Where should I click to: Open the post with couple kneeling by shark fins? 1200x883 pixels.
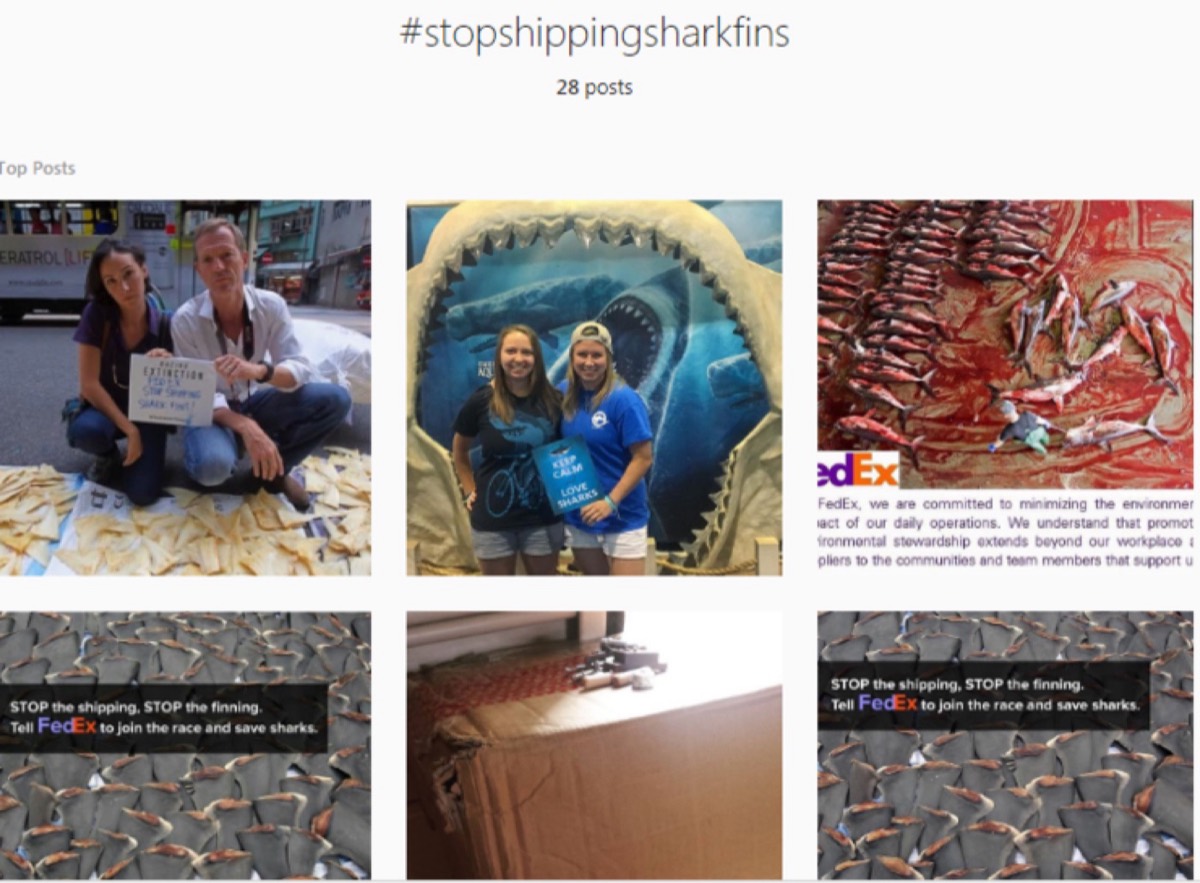point(185,388)
